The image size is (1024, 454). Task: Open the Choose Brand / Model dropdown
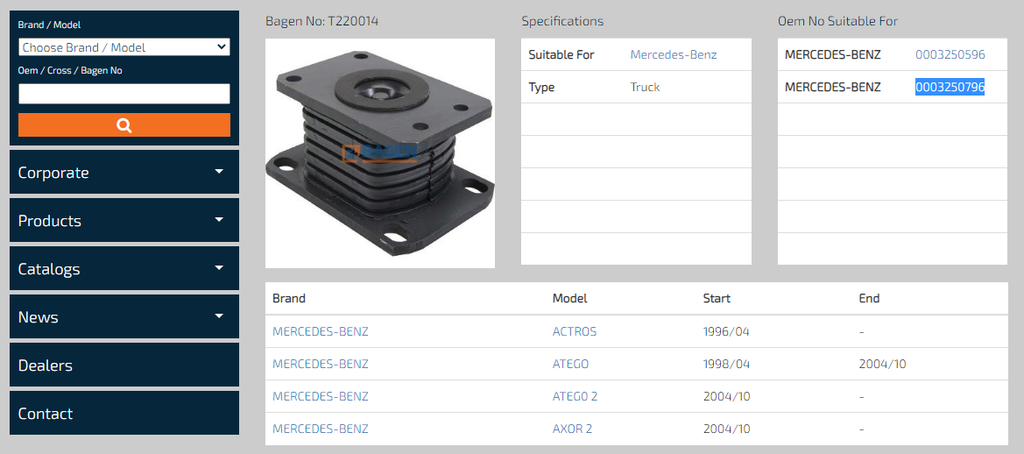124,47
